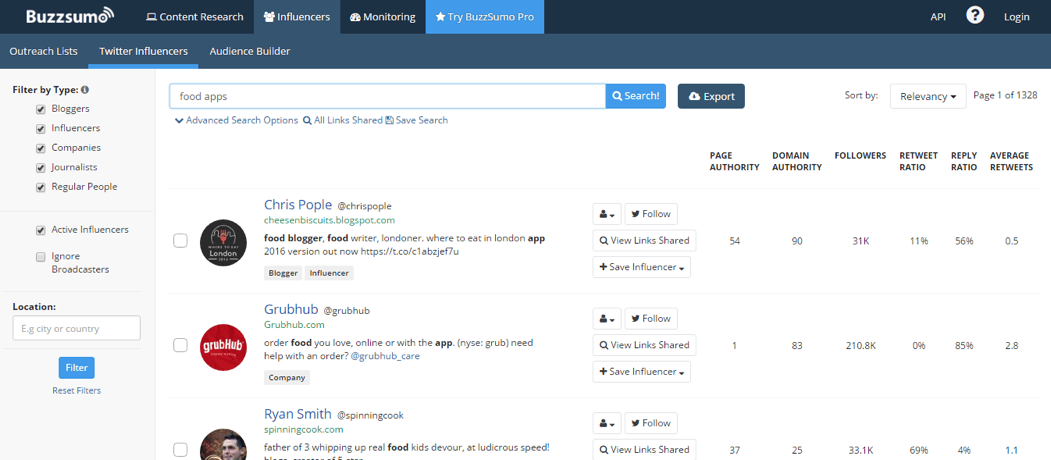Follow Ryan Smith on Twitter

click(651, 423)
